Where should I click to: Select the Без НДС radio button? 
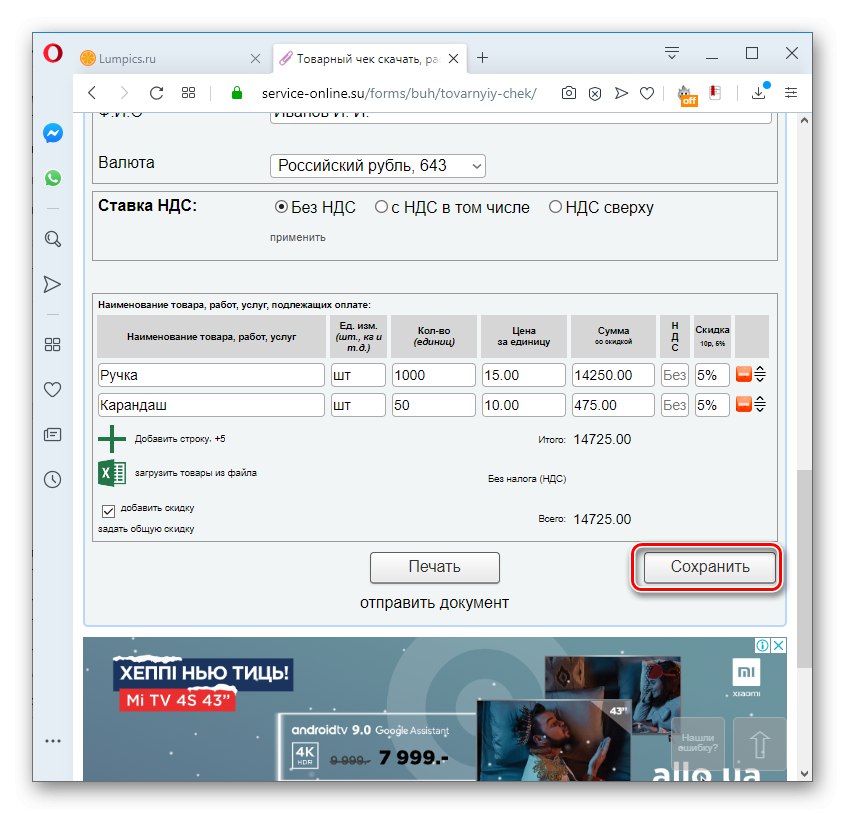(281, 207)
